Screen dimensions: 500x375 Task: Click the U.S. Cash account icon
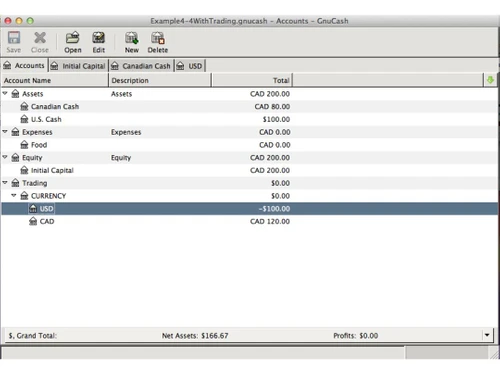24,119
